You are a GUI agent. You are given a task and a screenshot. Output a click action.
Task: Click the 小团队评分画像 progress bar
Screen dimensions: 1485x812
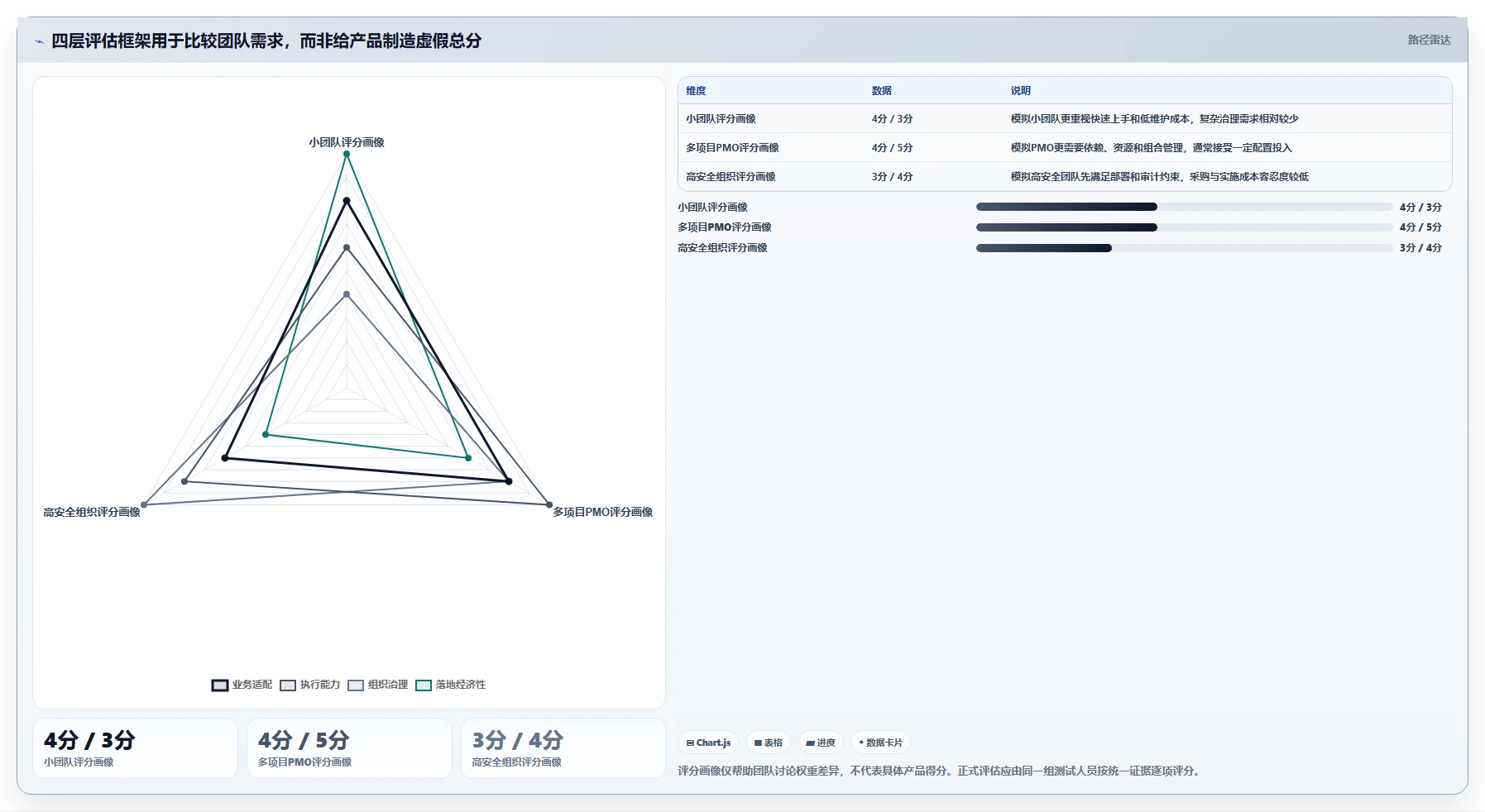tap(1184, 207)
